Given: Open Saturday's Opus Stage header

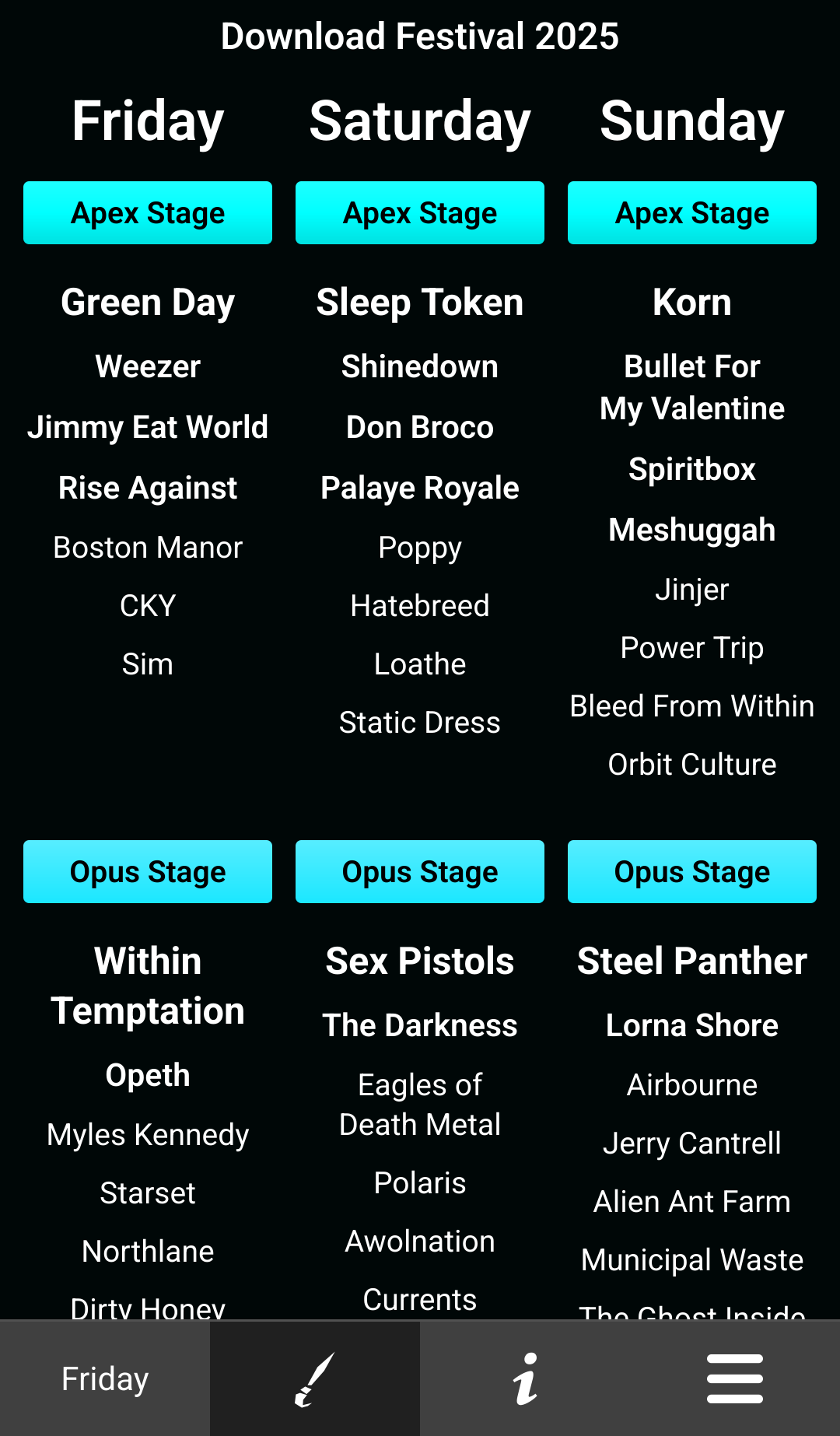Looking at the screenshot, I should pyautogui.click(x=420, y=872).
